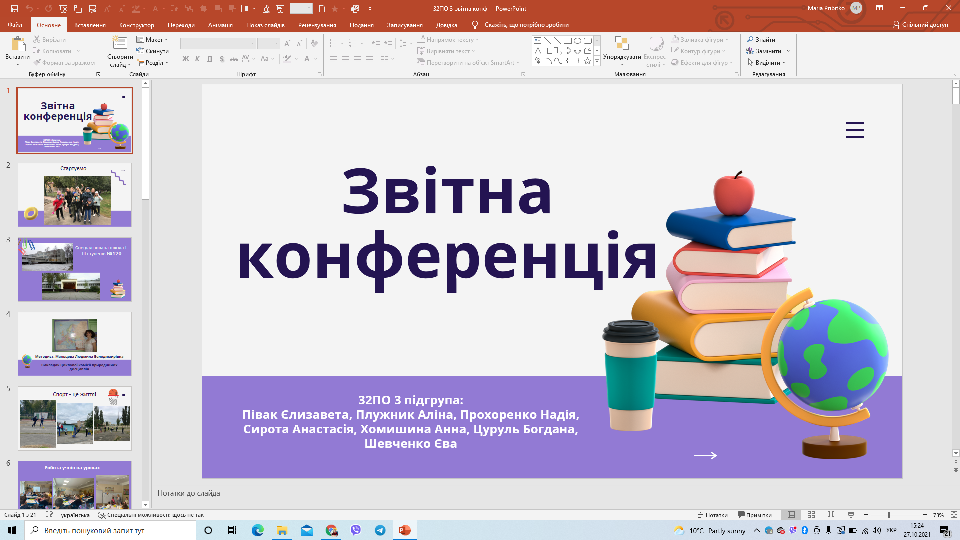Image resolution: width=960 pixels, height=540 pixels.
Task: Click the Вставити (Paste) clipboard icon
Action: [x=16, y=48]
